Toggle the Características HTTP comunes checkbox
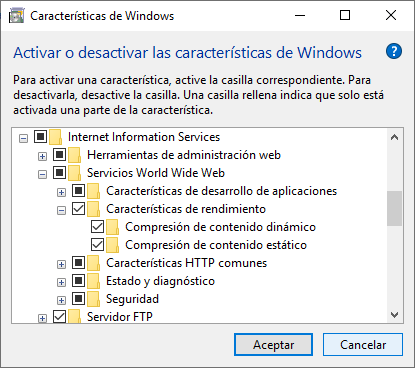The width and height of the screenshot is (415, 368). tap(78, 263)
